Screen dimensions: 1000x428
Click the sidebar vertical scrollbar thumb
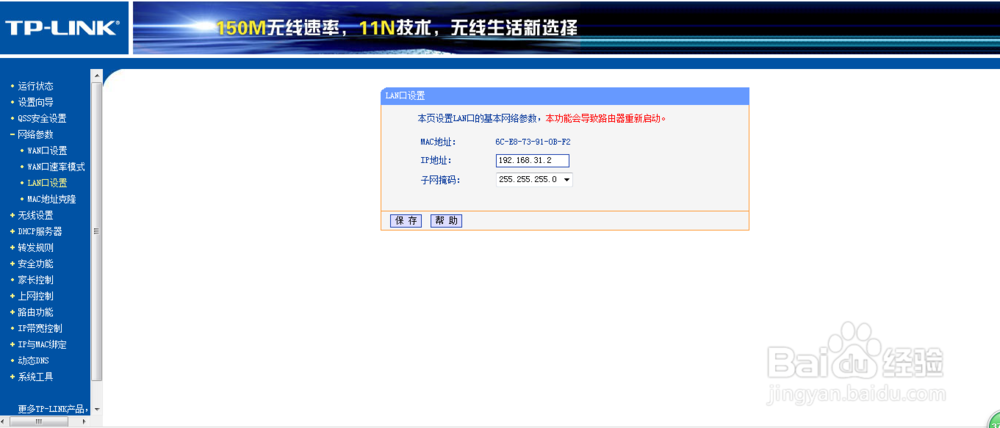click(96, 231)
